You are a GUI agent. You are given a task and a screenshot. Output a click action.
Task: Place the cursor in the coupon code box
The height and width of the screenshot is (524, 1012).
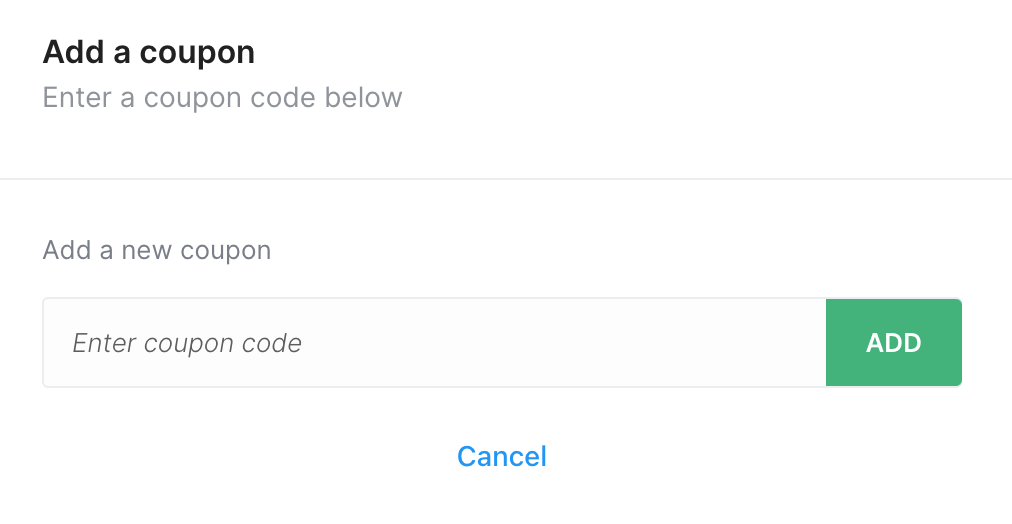[434, 343]
